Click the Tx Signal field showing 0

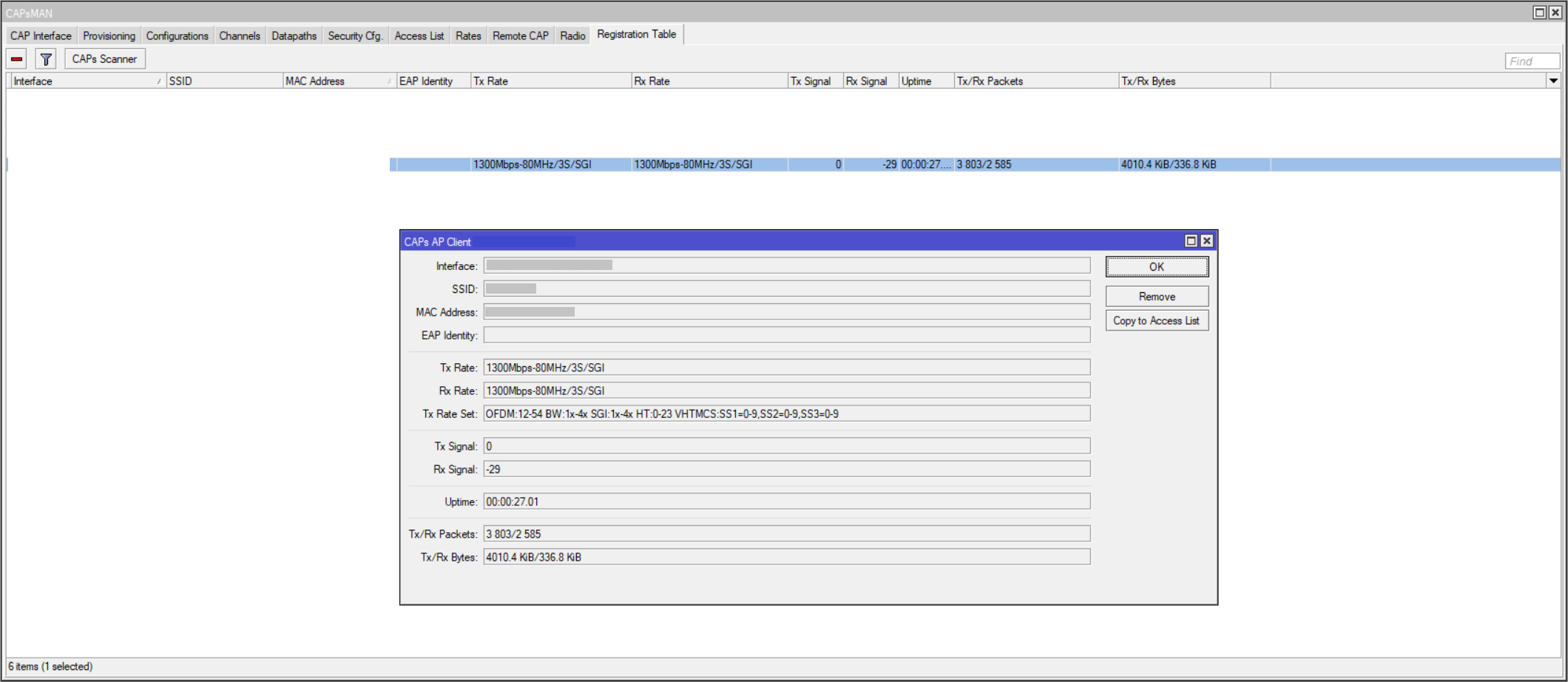[787, 446]
